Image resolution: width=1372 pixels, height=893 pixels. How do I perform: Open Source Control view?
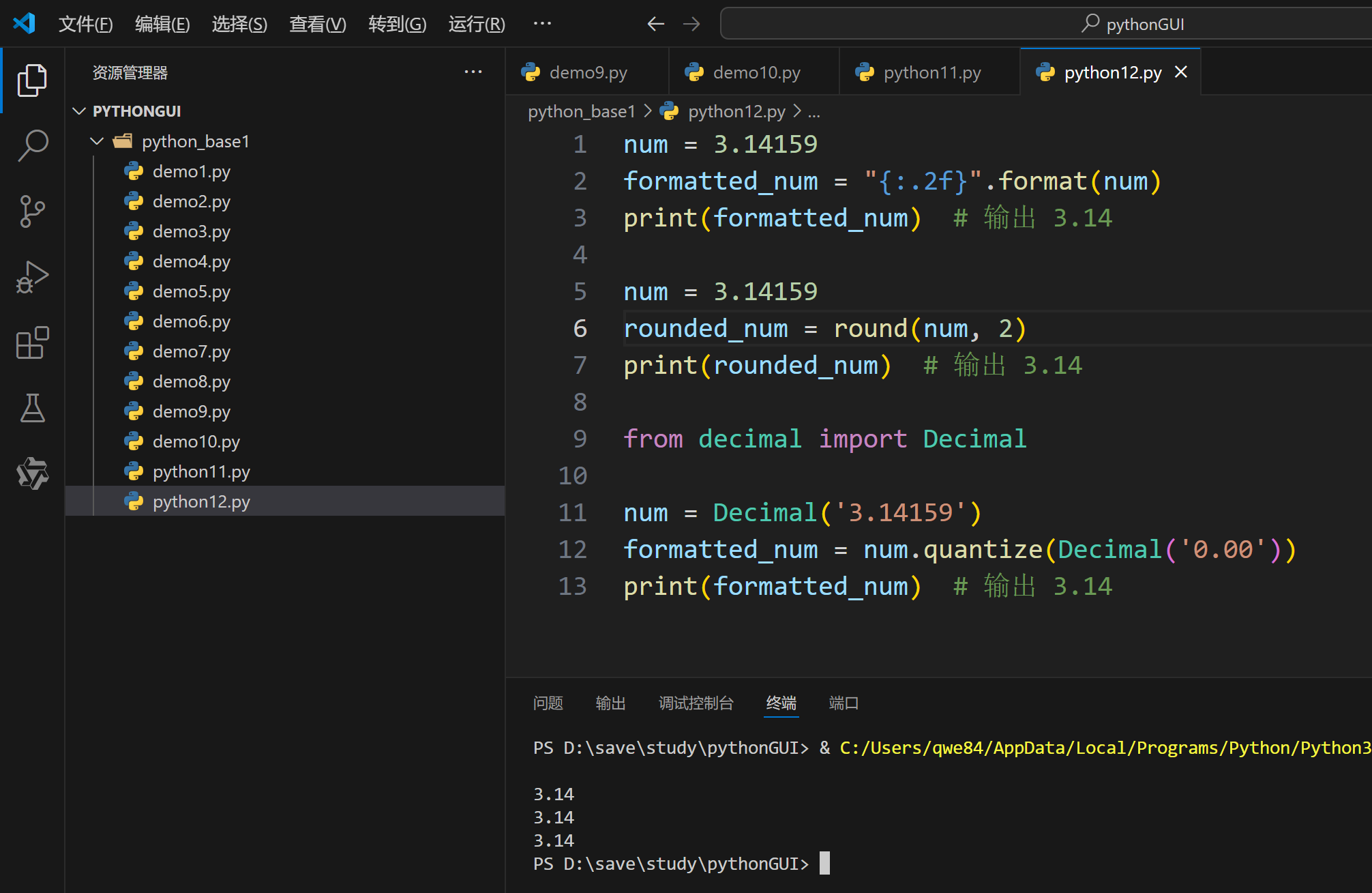32,211
